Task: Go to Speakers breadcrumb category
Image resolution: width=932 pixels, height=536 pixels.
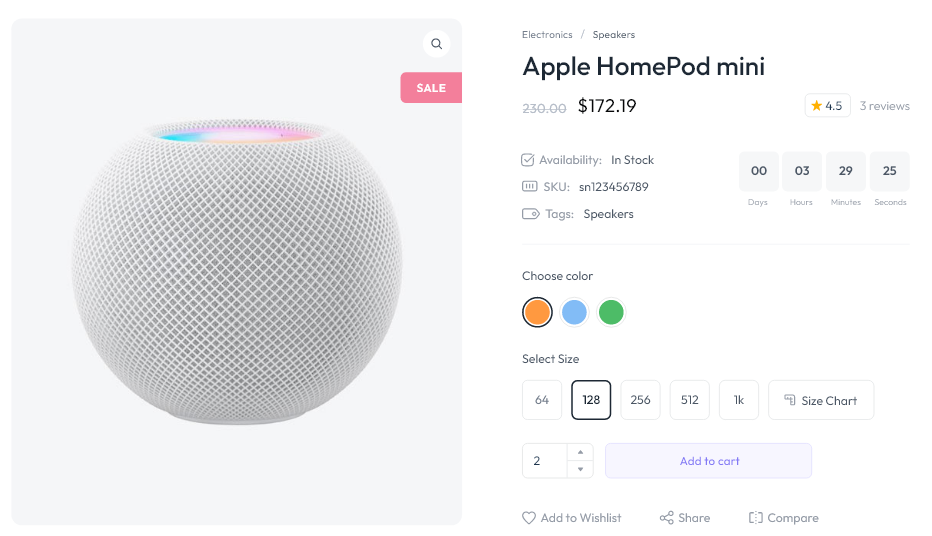Action: (613, 35)
